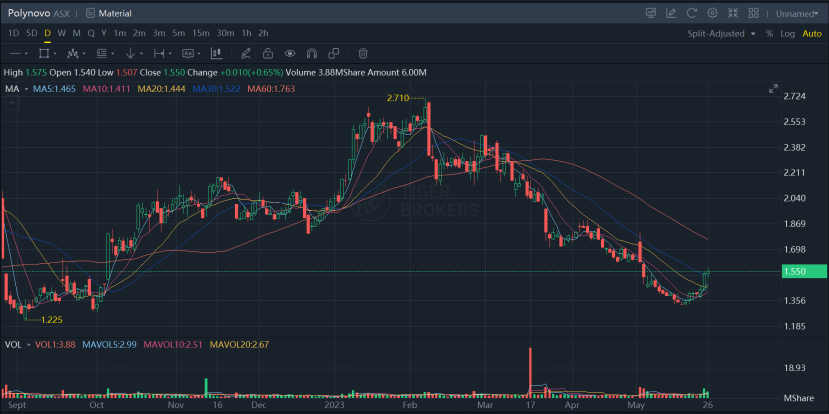Click the 2.710 high price marker
Image resolution: width=829 pixels, height=414 pixels.
(397, 98)
